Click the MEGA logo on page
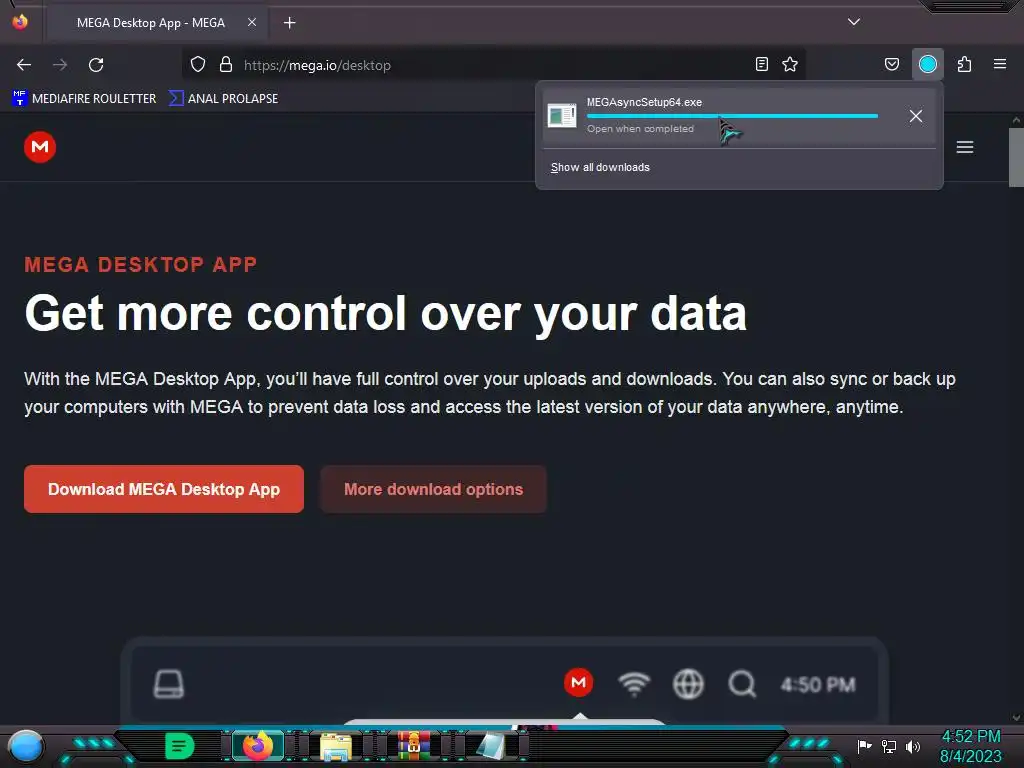The height and width of the screenshot is (768, 1024). [40, 147]
